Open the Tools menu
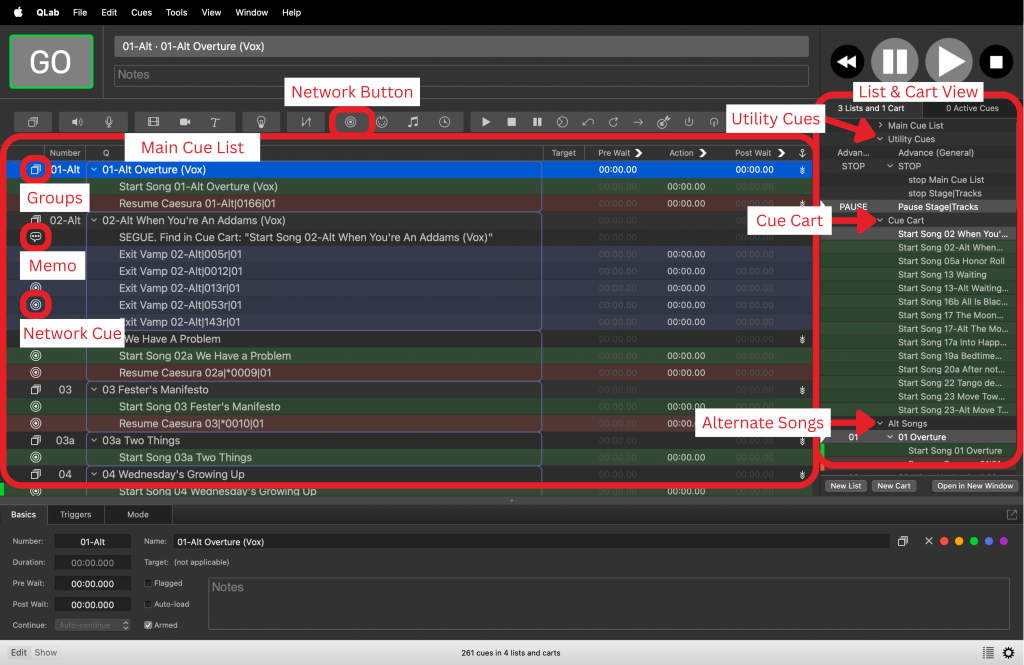The height and width of the screenshot is (665, 1024). (x=176, y=12)
